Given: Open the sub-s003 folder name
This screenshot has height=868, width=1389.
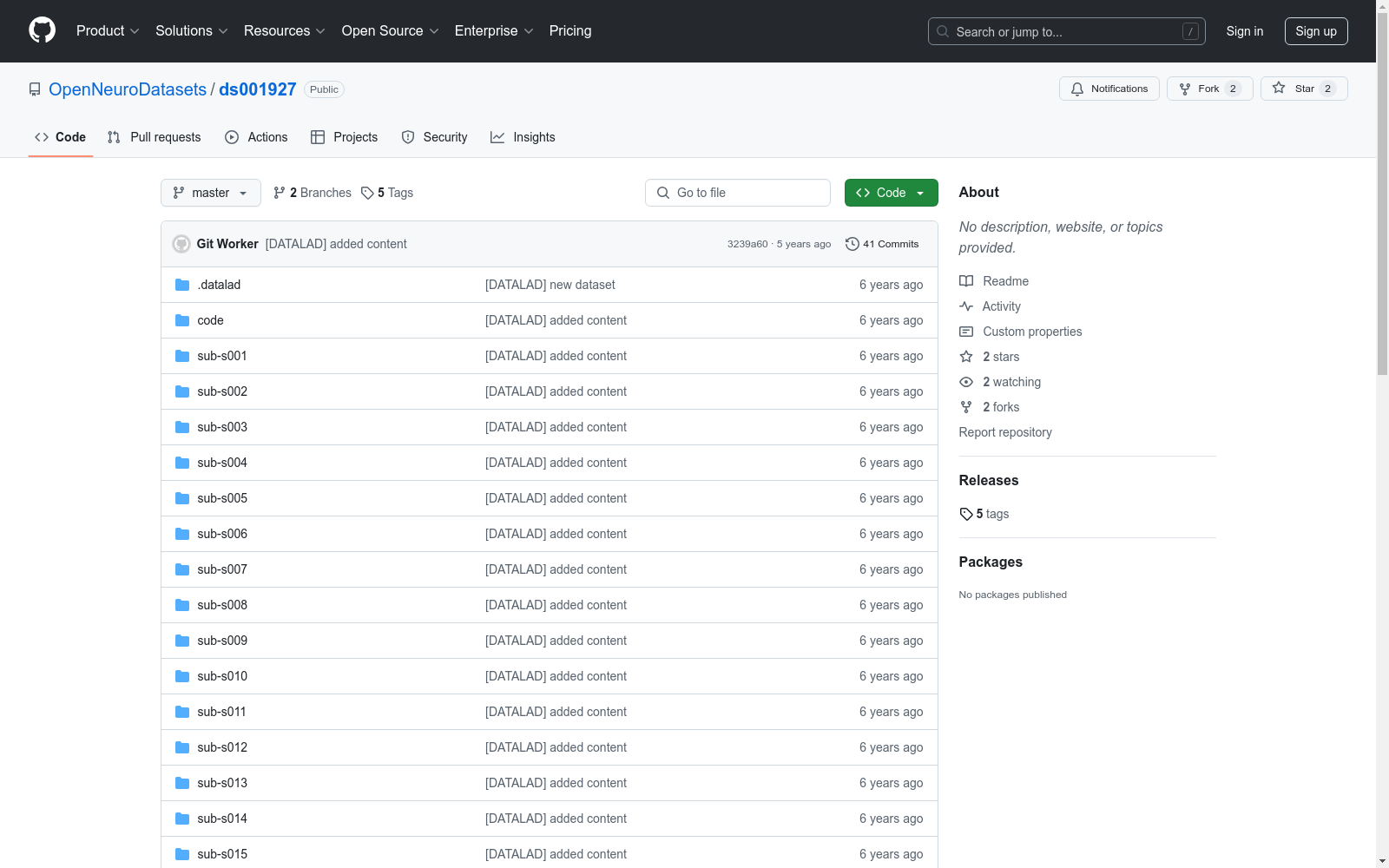Looking at the screenshot, I should [x=222, y=427].
